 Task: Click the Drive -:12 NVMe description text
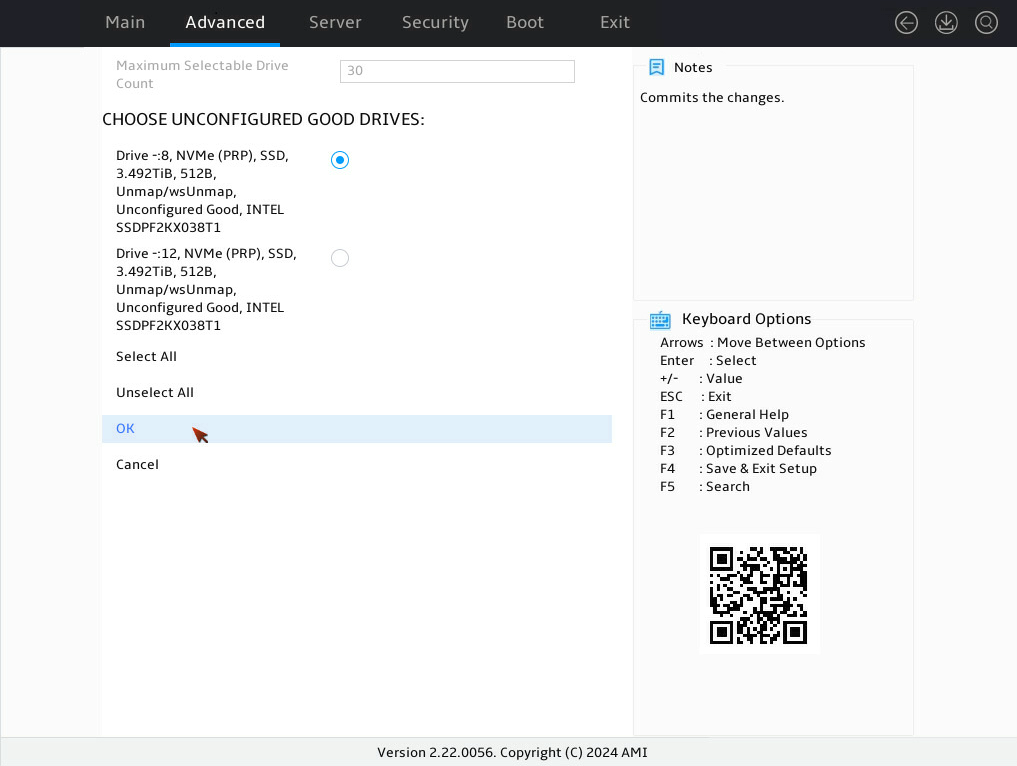click(206, 289)
